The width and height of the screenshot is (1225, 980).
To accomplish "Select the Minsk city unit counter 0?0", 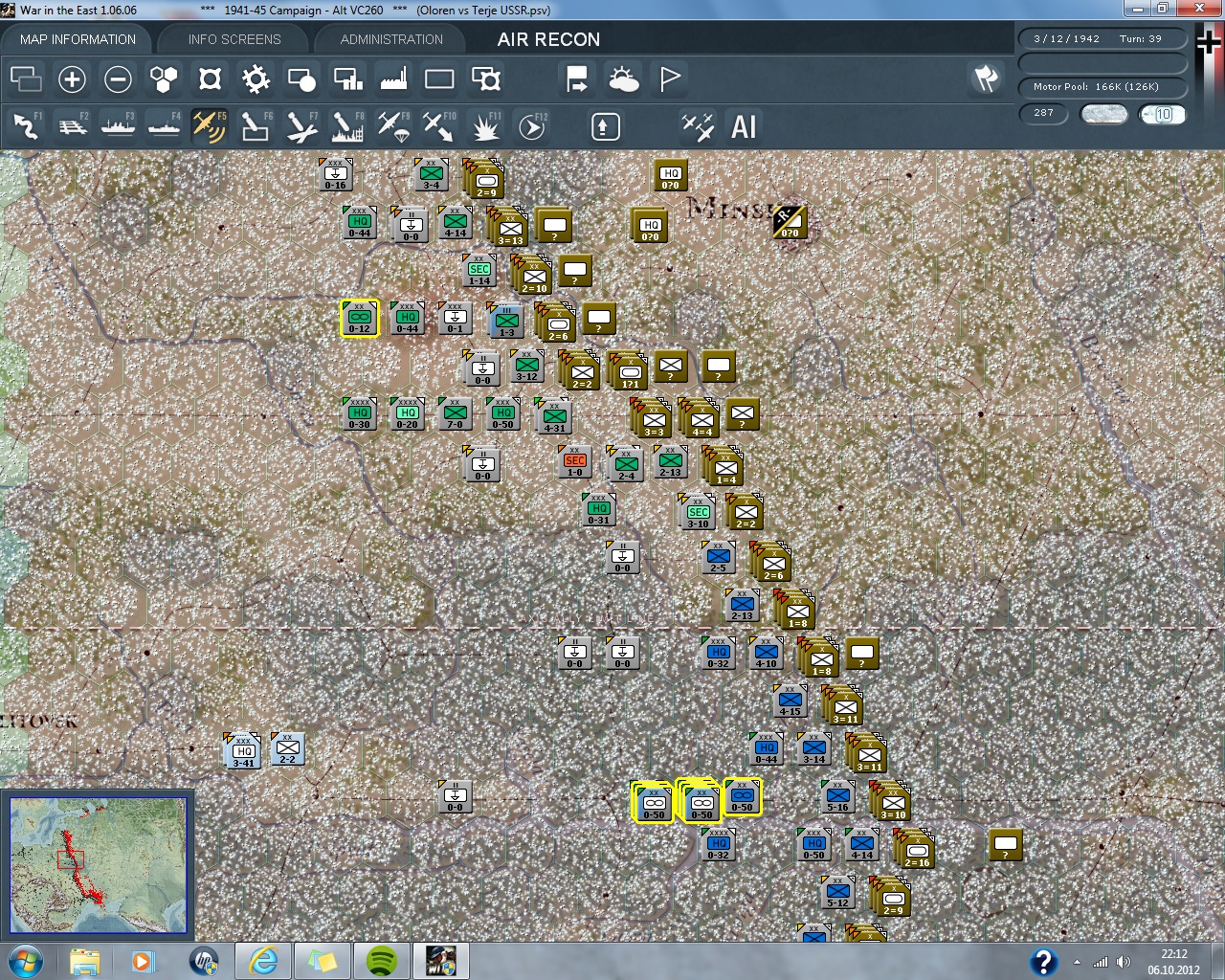I will [x=789, y=223].
